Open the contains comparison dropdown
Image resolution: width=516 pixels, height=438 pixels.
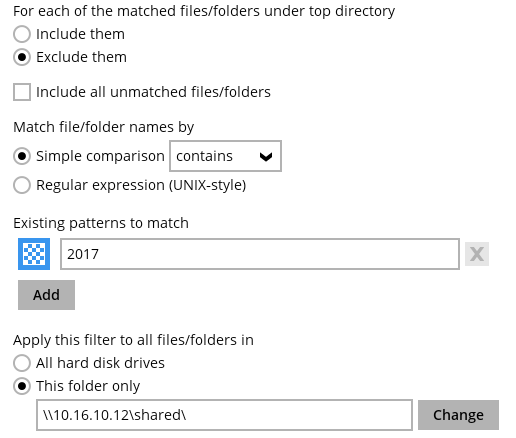pyautogui.click(x=226, y=156)
